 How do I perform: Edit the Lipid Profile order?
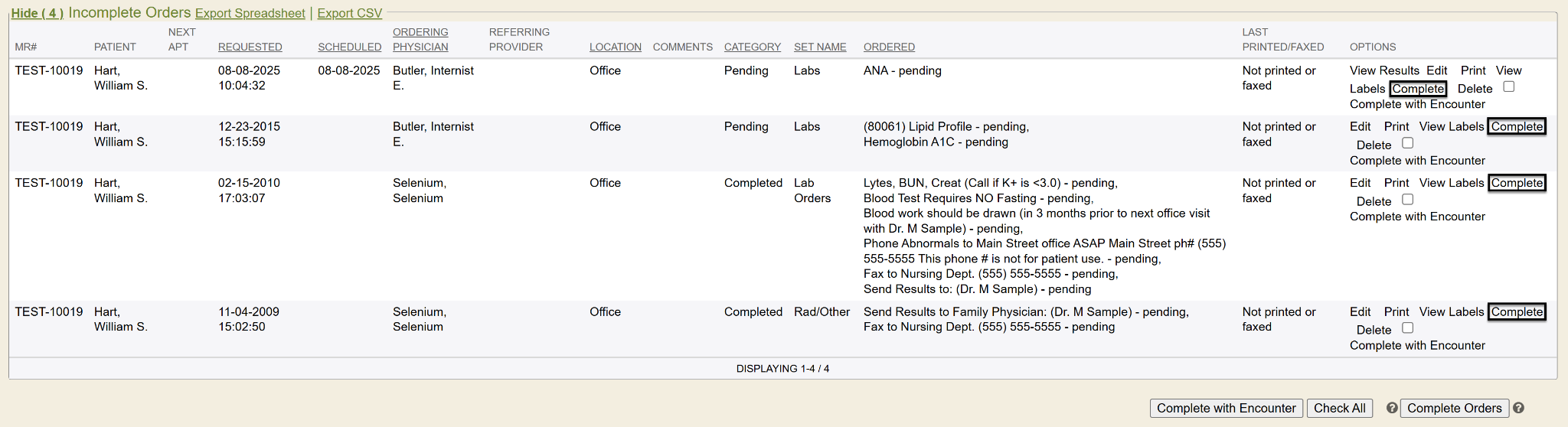point(1360,126)
